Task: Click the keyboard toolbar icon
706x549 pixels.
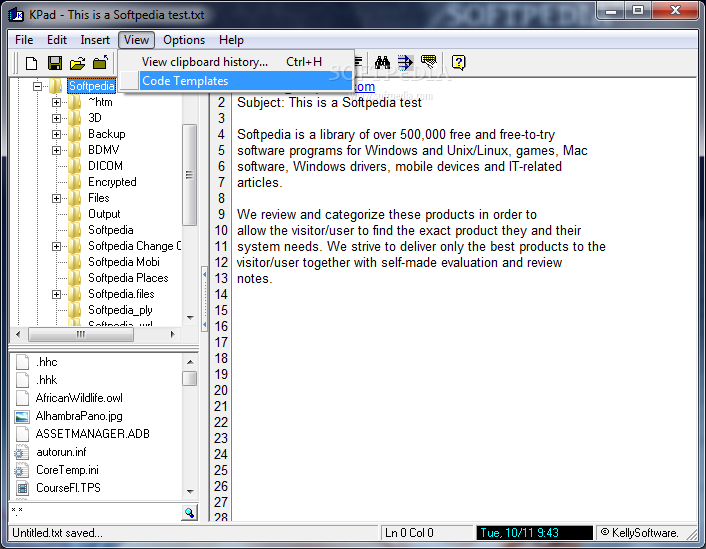Action: 429,62
